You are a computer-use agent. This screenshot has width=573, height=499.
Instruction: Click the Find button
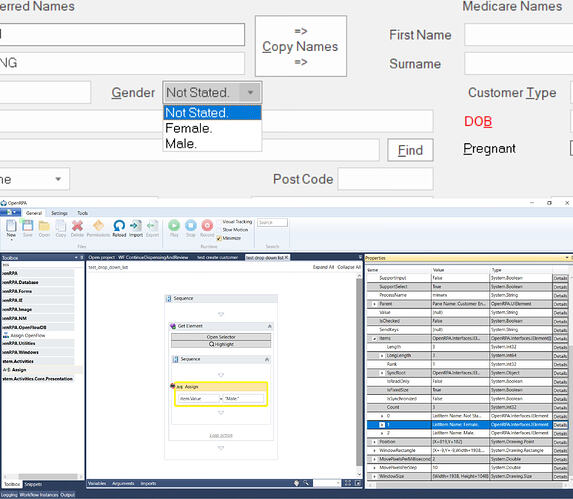coord(410,150)
